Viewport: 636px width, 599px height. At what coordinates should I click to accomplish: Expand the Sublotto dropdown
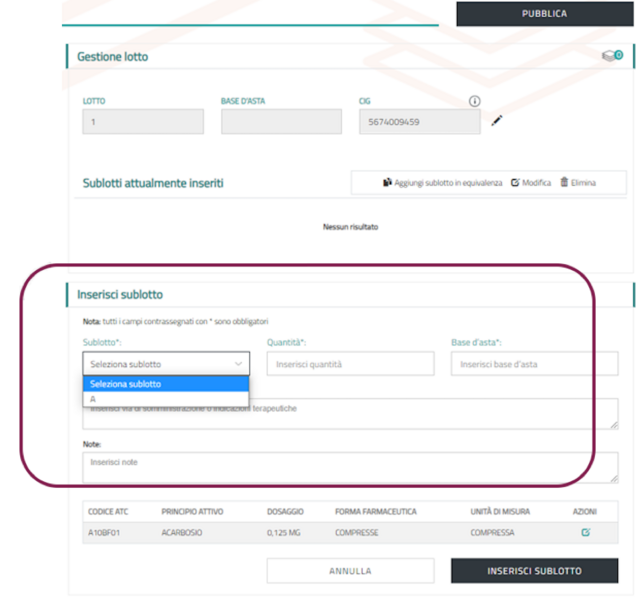tap(165, 364)
